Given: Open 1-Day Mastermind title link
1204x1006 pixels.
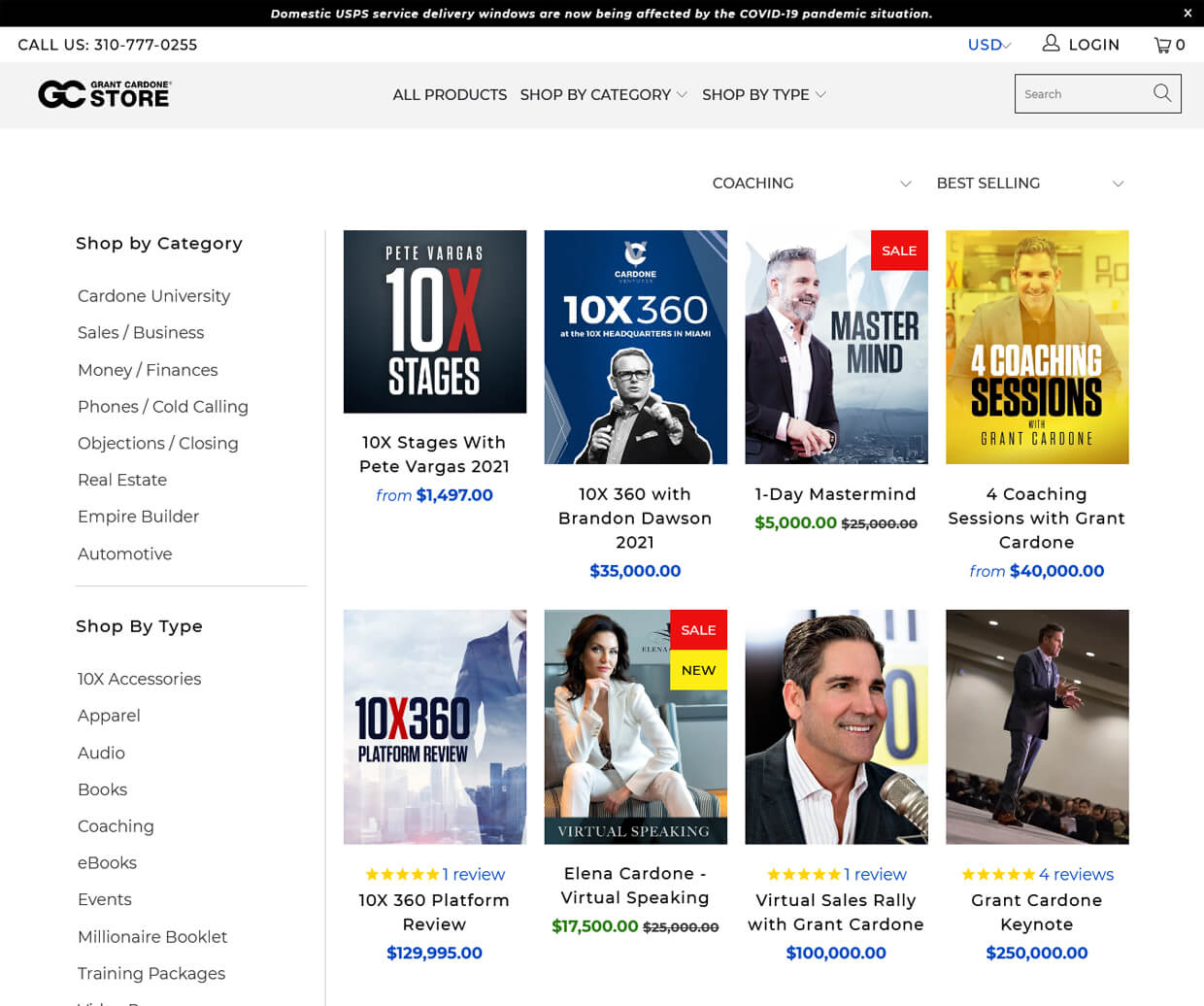Looking at the screenshot, I should pos(836,494).
